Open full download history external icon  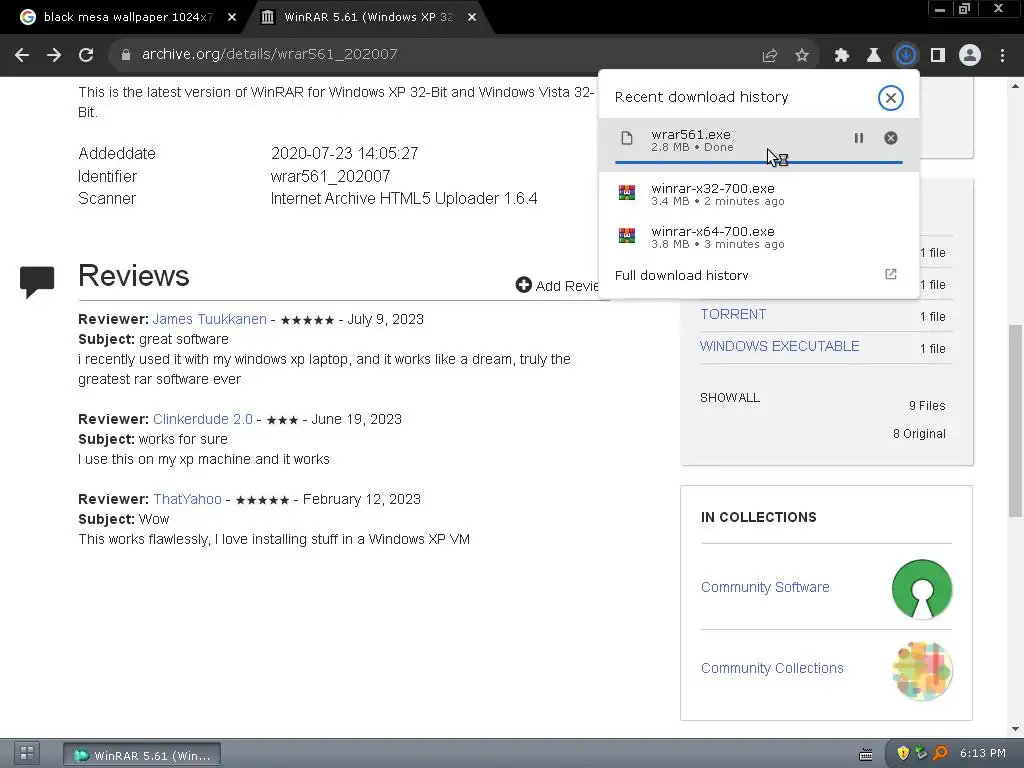pos(890,274)
